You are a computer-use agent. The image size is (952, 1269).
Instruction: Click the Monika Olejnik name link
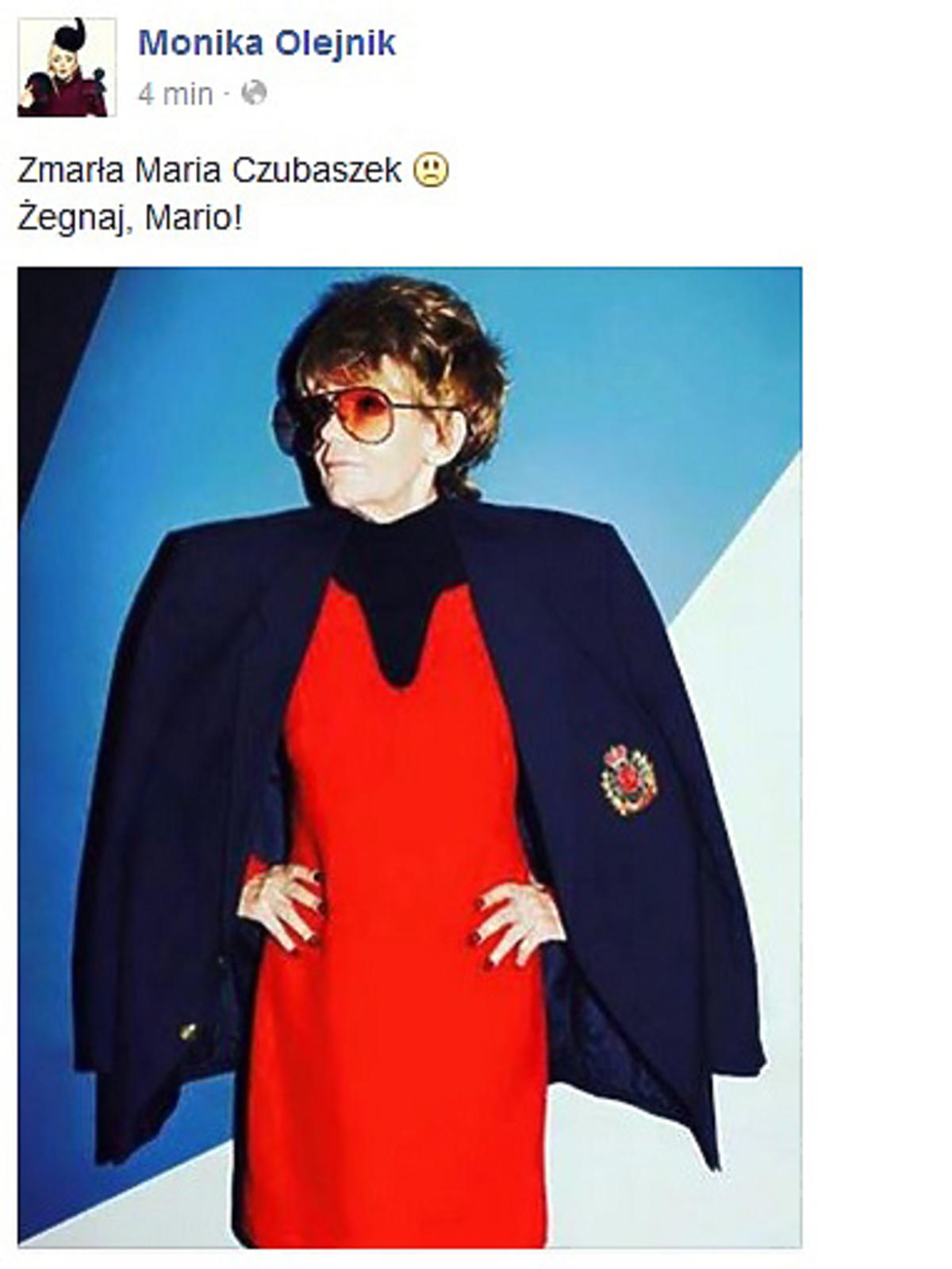267,43
